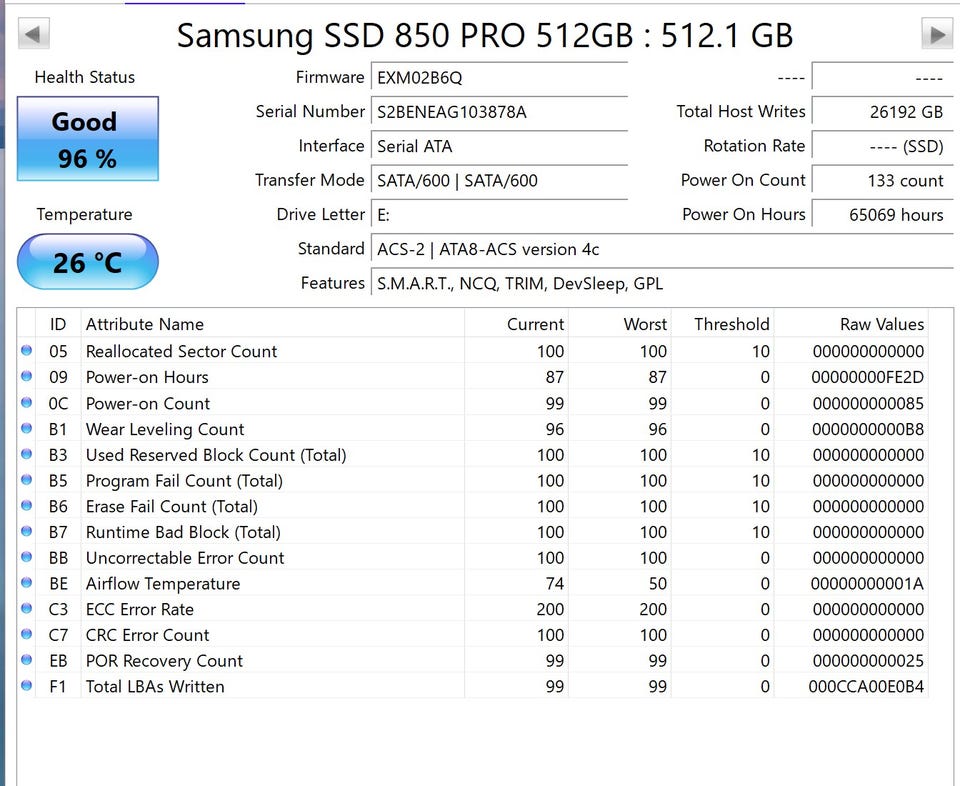Image resolution: width=960 pixels, height=786 pixels.
Task: Click status dot for Runtime Bad Block
Action: pyautogui.click(x=26, y=531)
